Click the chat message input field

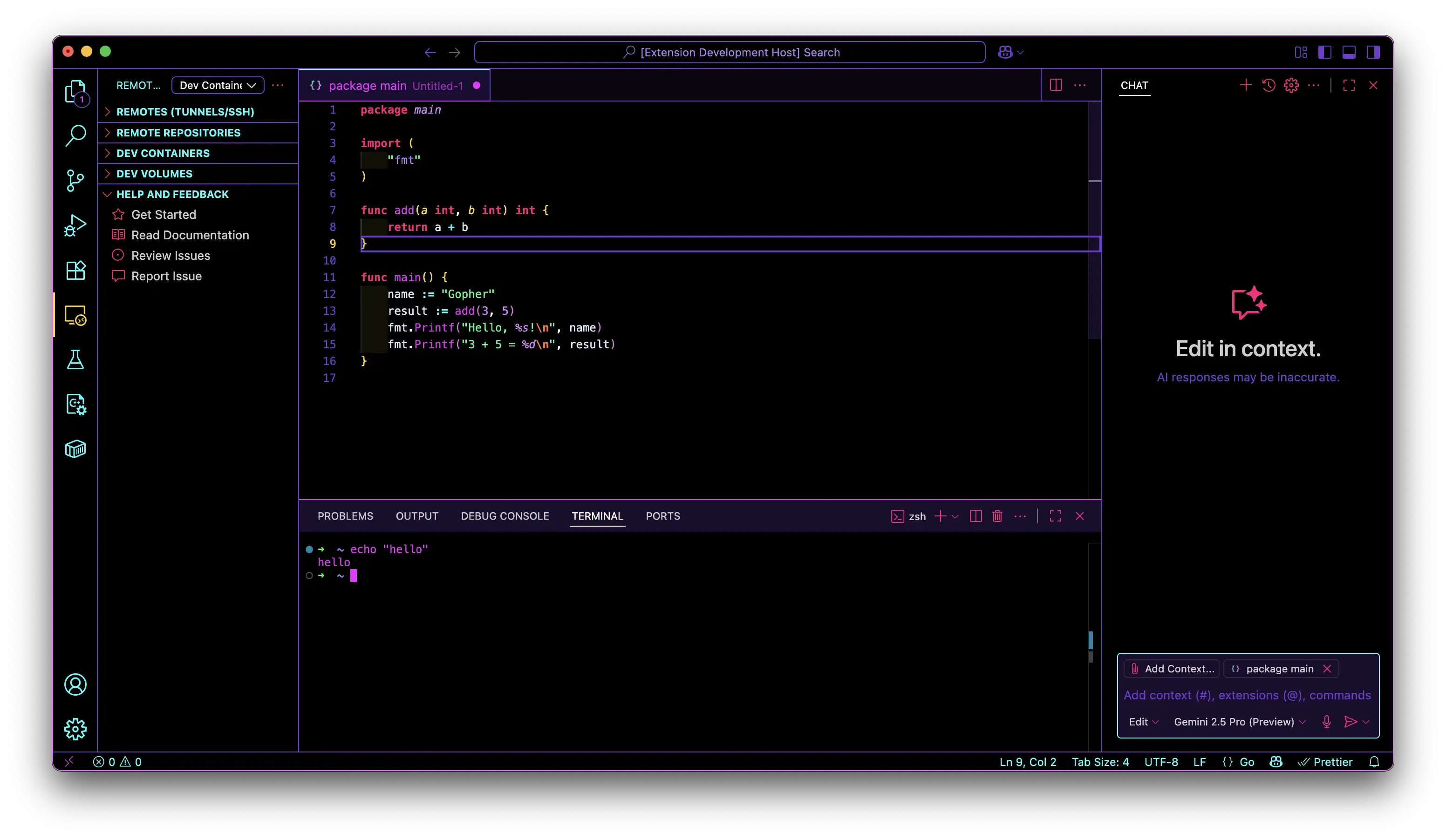[x=1246, y=695]
